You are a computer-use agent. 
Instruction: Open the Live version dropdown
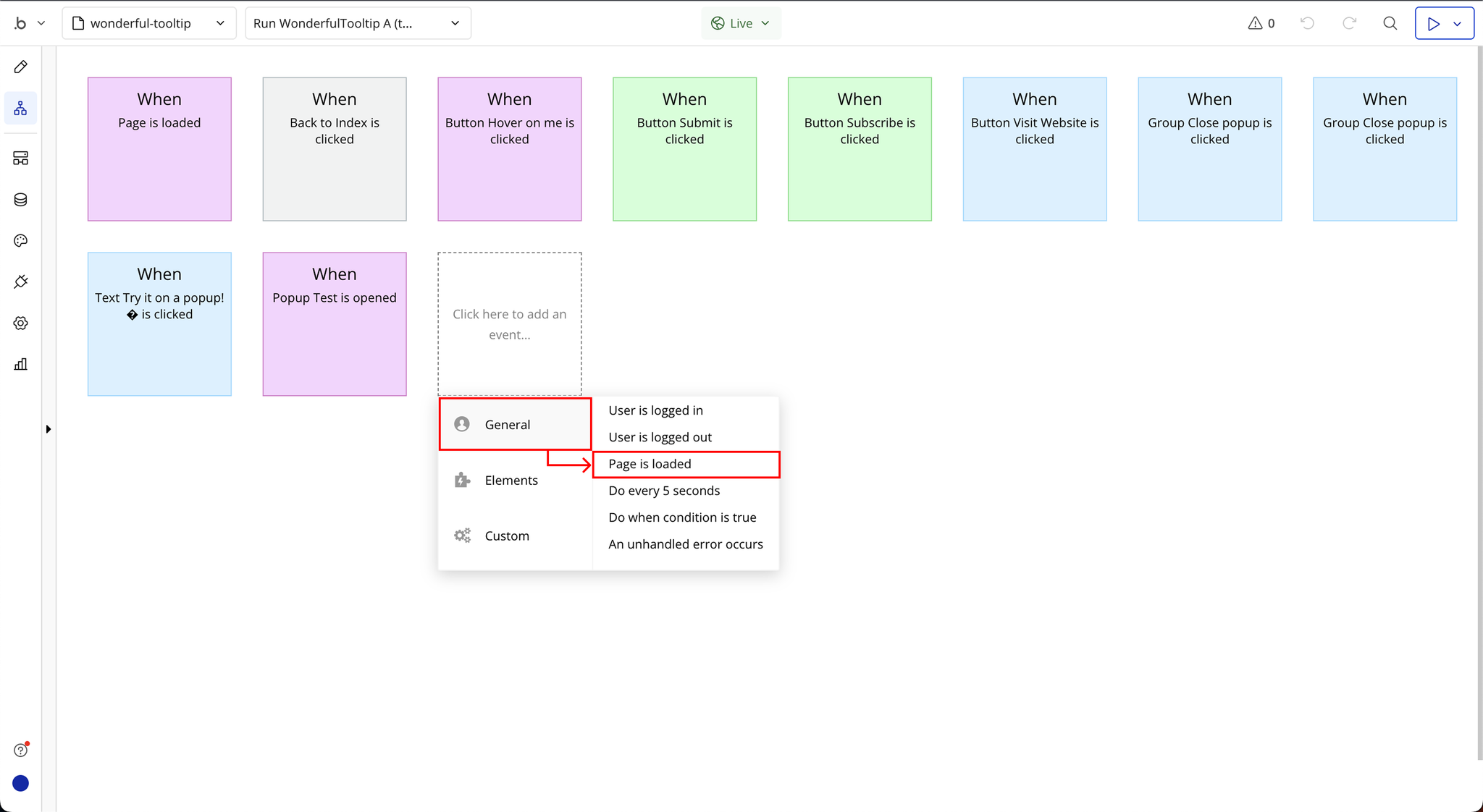pyautogui.click(x=740, y=23)
